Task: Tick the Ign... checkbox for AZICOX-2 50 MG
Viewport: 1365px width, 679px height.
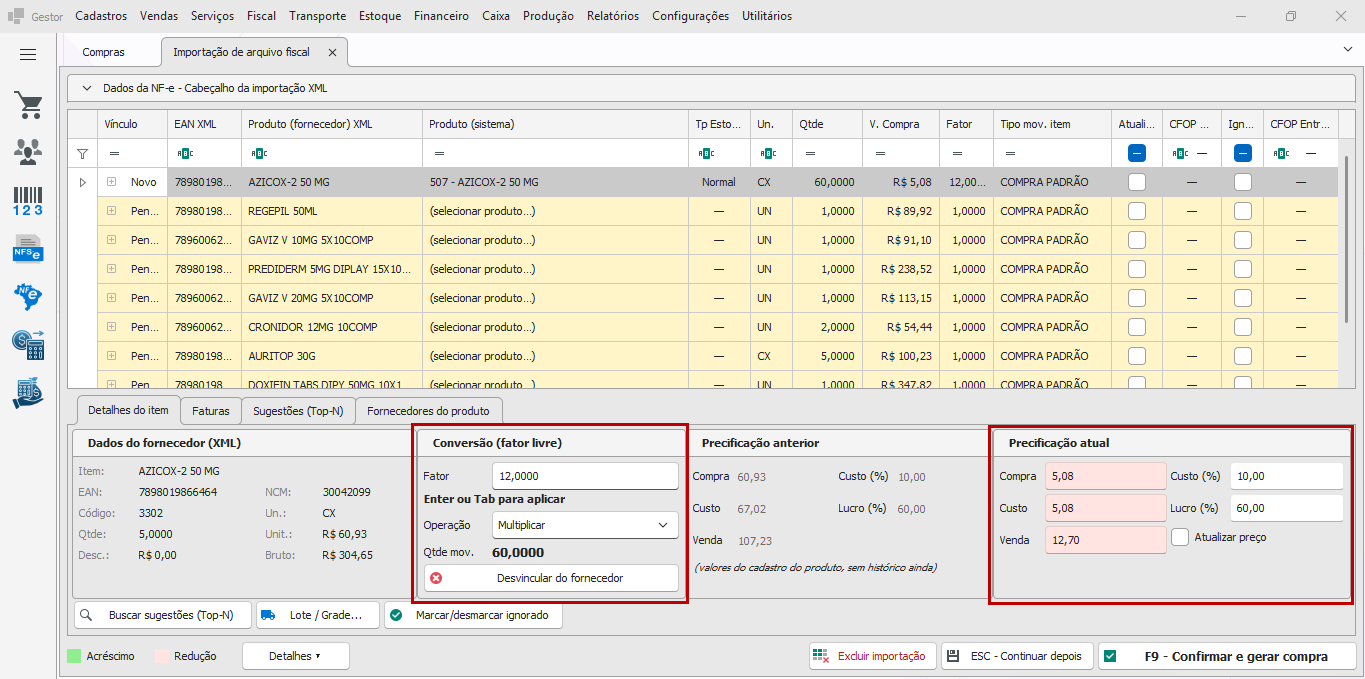Action: 1242,183
